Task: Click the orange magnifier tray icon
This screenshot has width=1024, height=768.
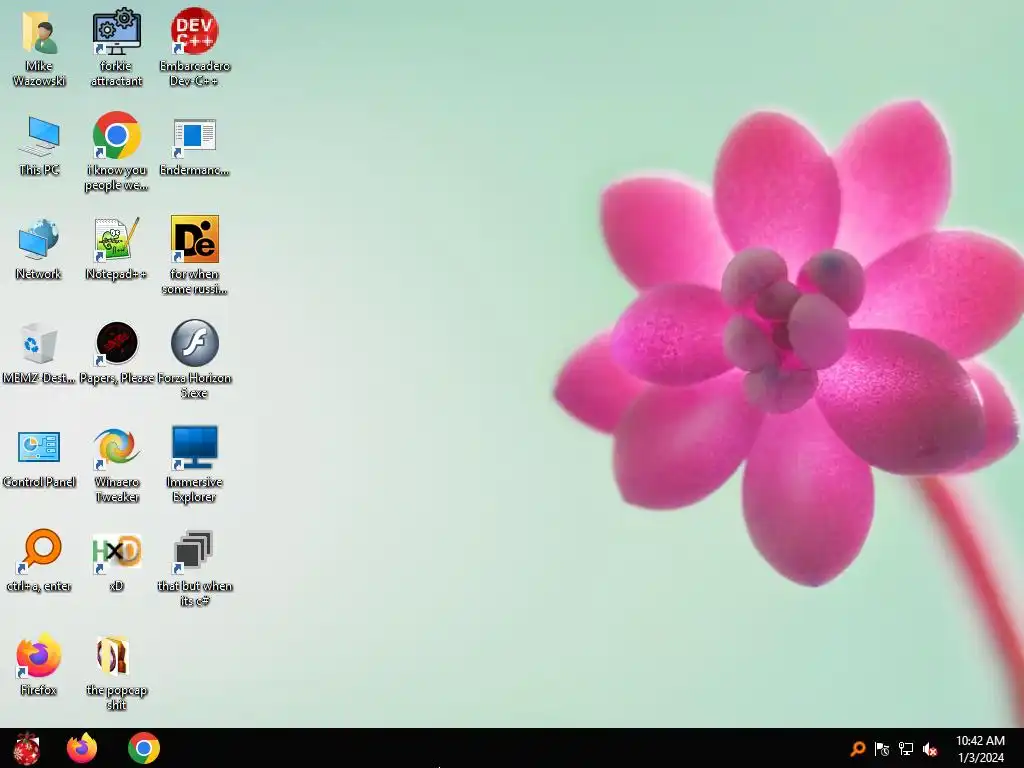Action: 858,748
